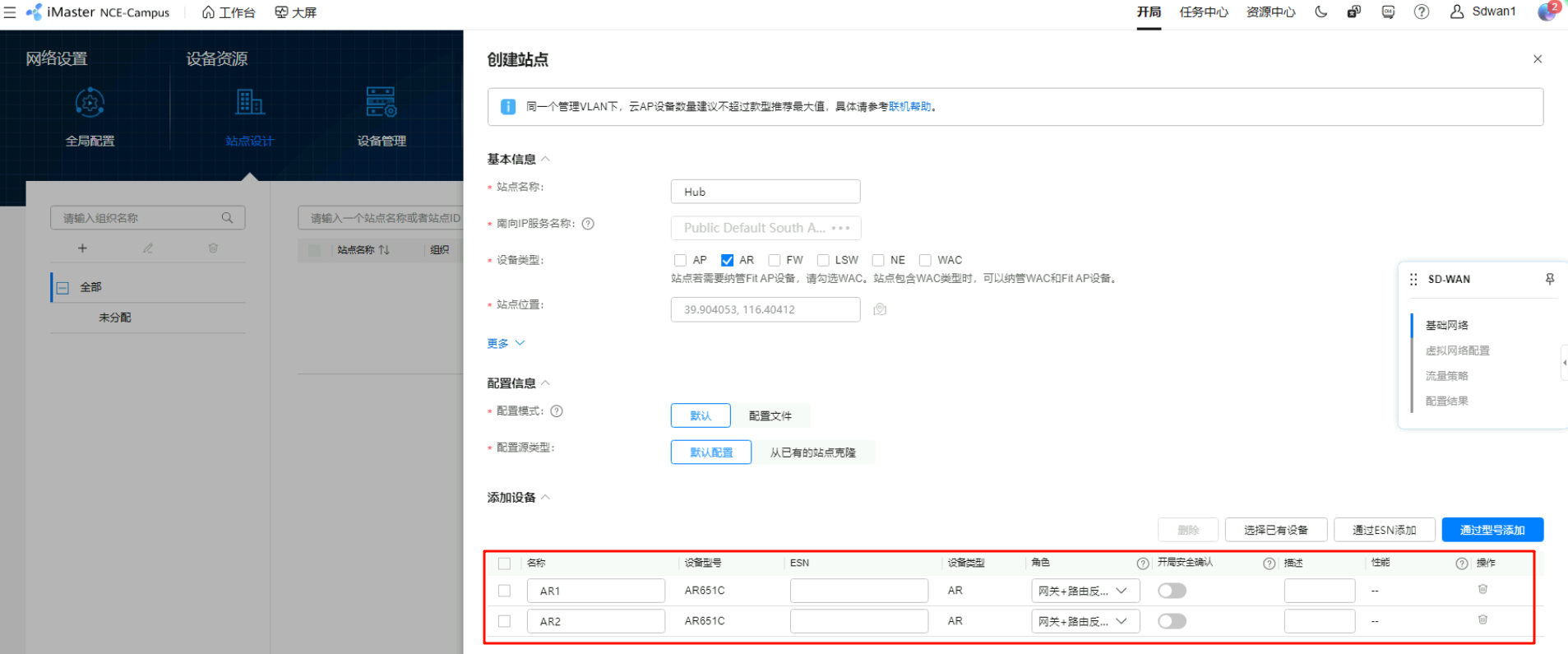
Task: Expand the 更多 section
Action: click(x=506, y=343)
